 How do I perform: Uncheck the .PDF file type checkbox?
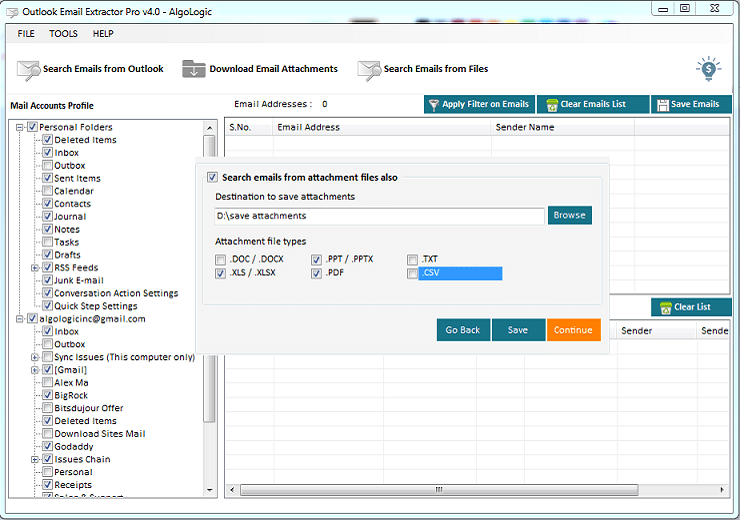click(317, 273)
